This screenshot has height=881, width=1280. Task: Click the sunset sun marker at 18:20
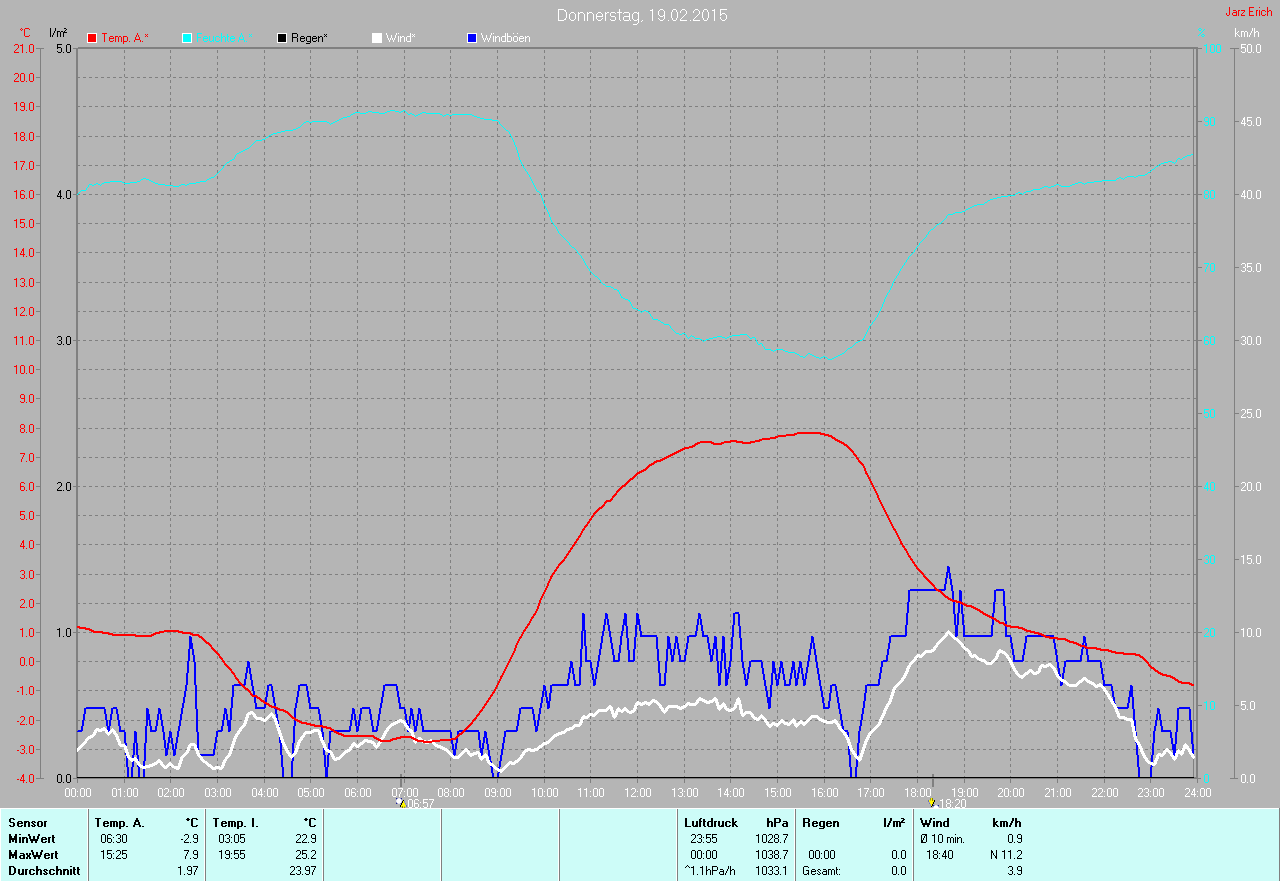[932, 802]
